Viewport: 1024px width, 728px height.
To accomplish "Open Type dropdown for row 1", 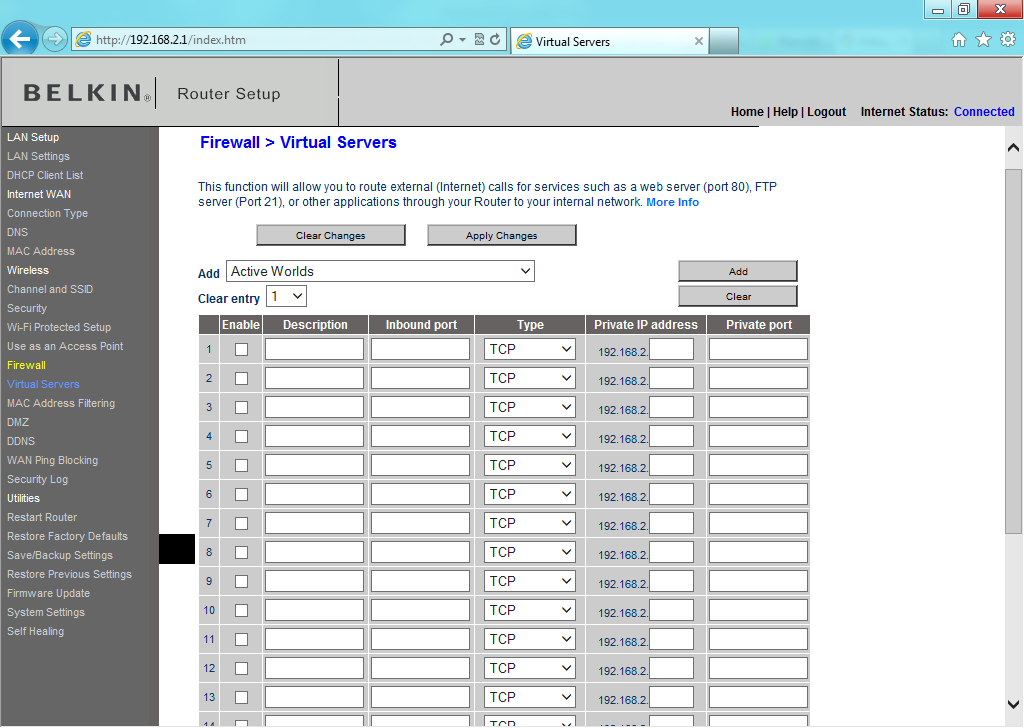I will pyautogui.click(x=530, y=349).
